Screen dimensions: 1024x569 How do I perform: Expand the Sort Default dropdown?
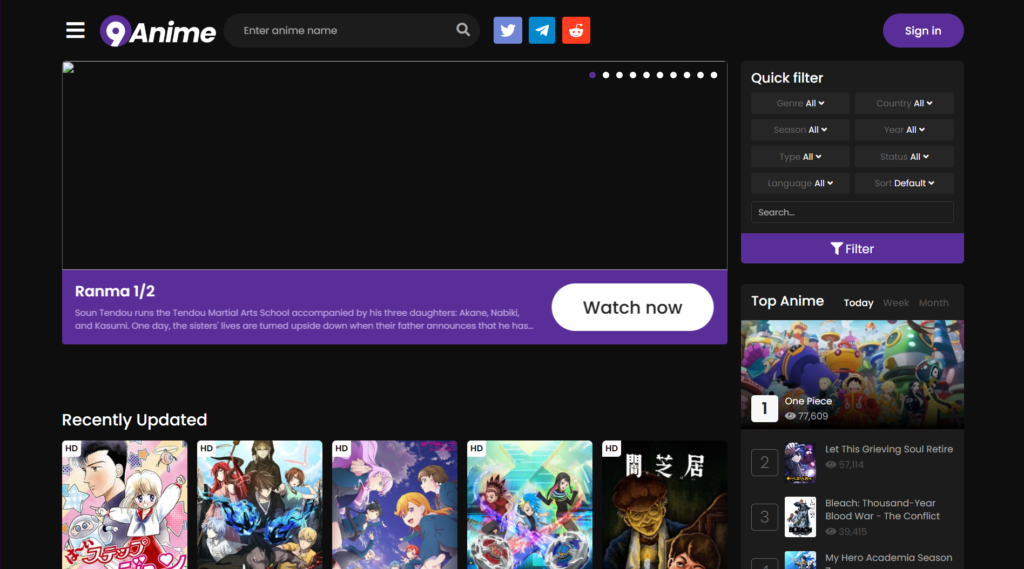click(904, 183)
